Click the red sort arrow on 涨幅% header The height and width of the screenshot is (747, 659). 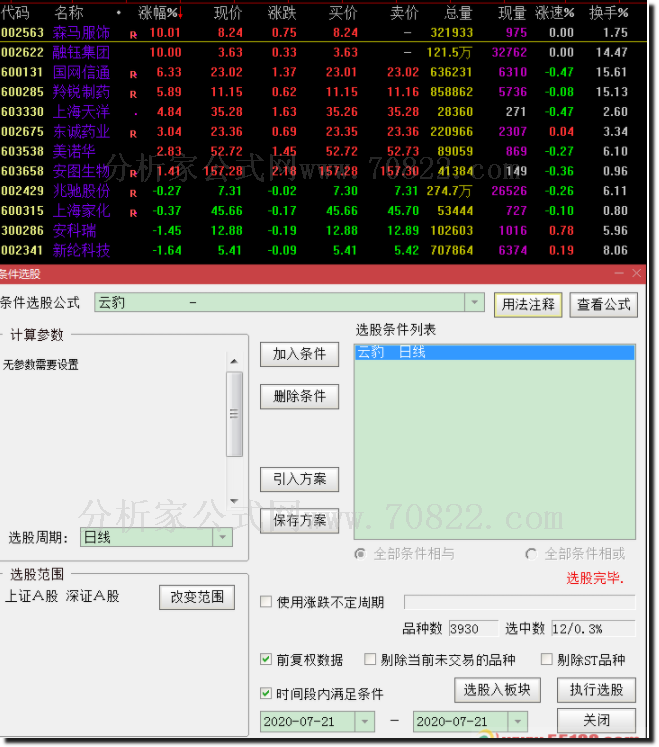pyautogui.click(x=180, y=13)
